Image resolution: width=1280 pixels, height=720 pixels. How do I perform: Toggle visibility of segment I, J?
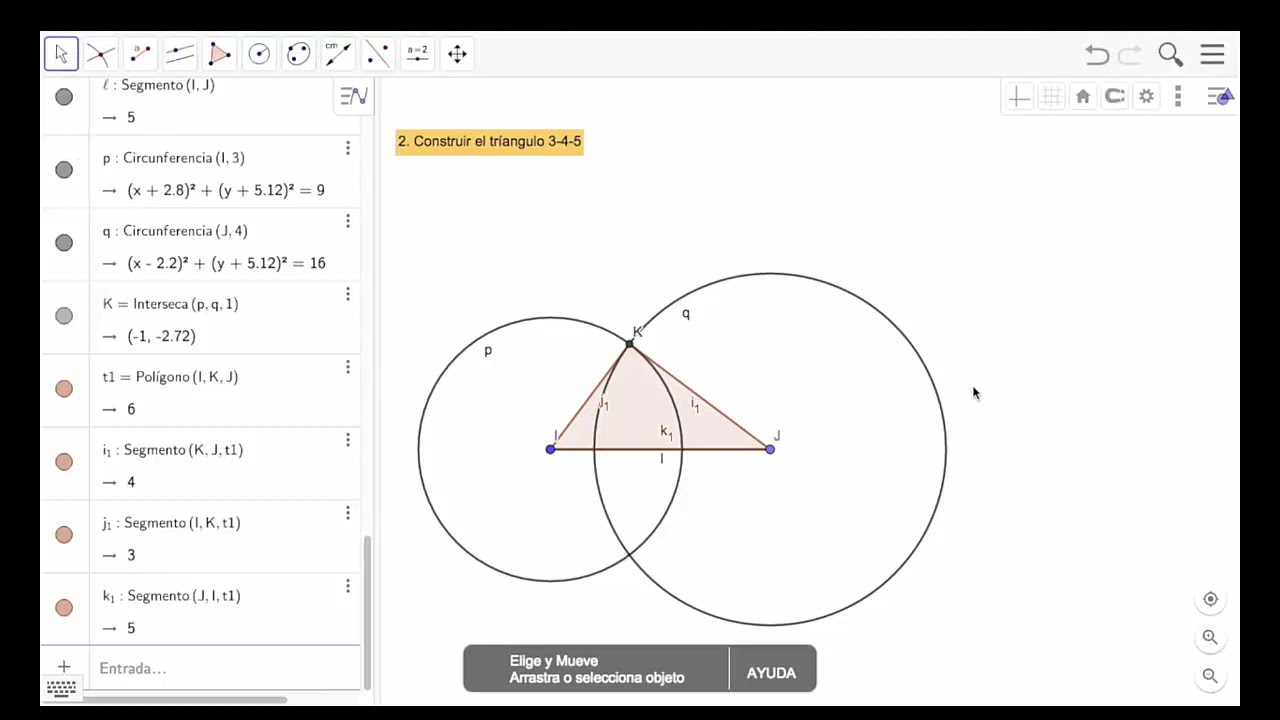click(x=64, y=97)
